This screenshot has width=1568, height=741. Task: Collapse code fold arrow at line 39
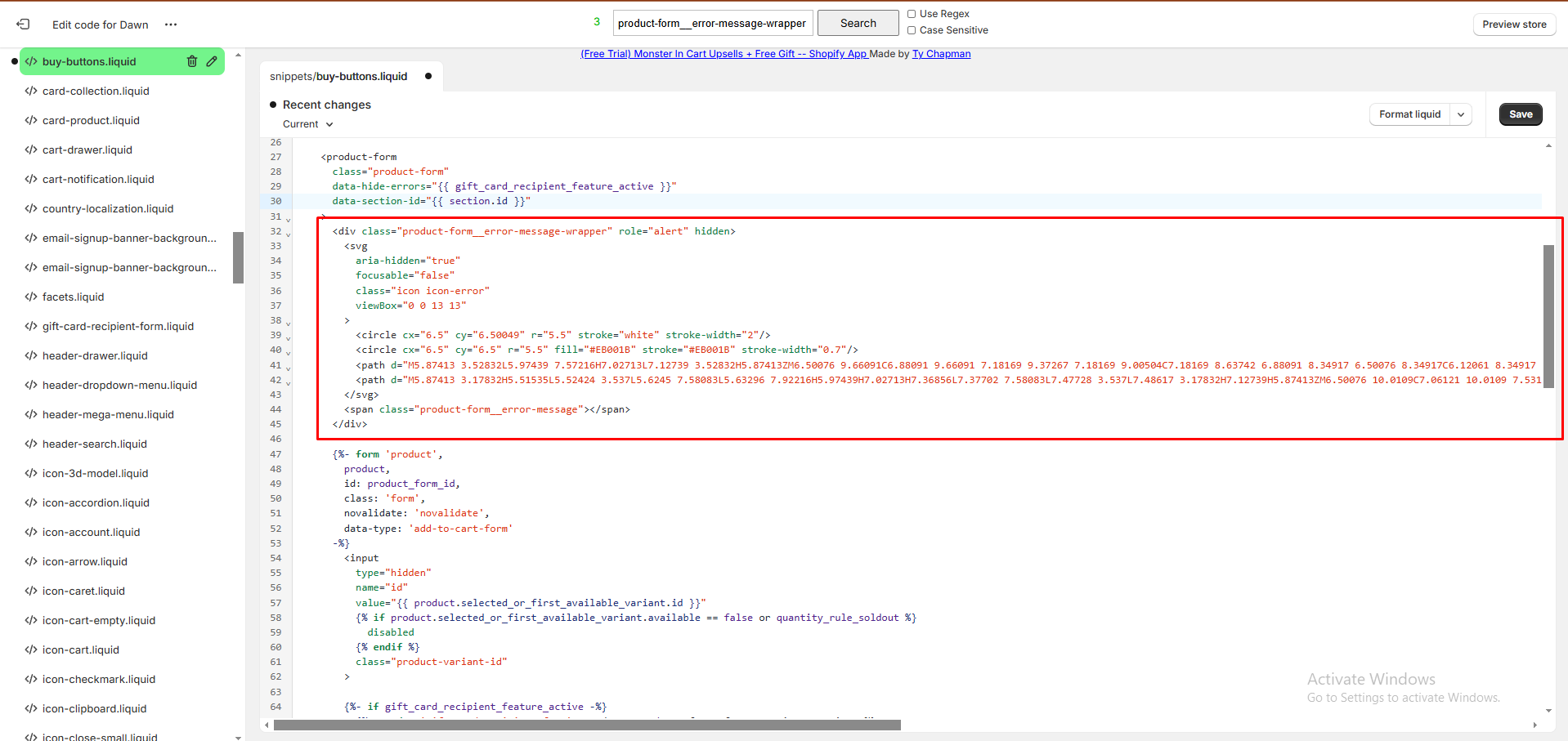(x=288, y=337)
